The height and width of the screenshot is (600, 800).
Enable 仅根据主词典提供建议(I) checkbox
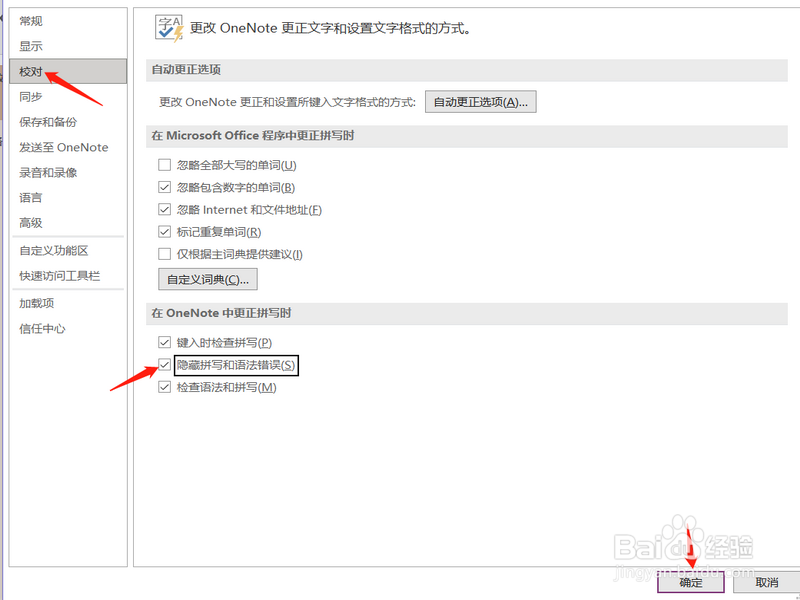pyautogui.click(x=164, y=254)
